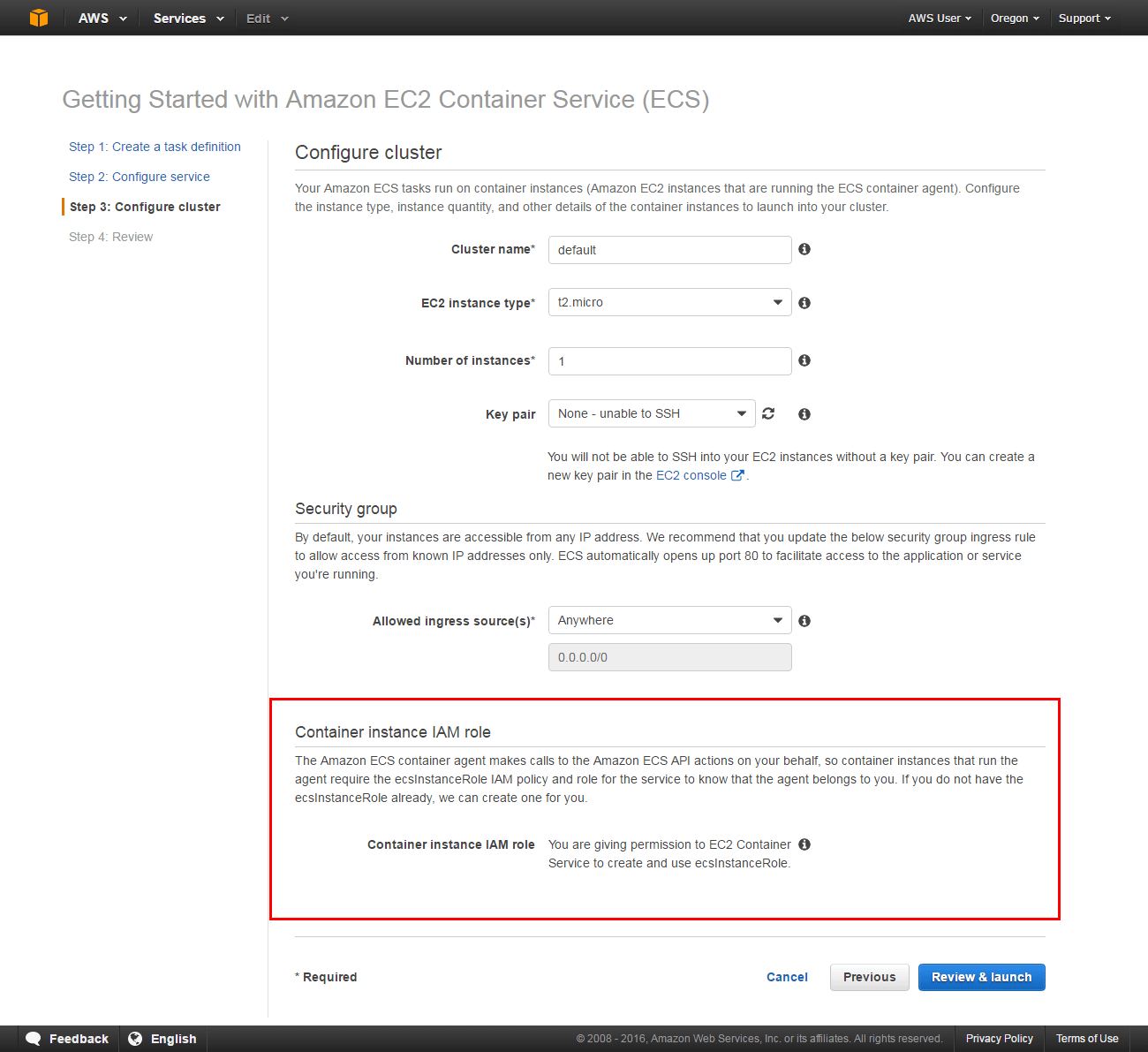The height and width of the screenshot is (1052, 1148).
Task: Click the Previous button
Action: point(869,977)
